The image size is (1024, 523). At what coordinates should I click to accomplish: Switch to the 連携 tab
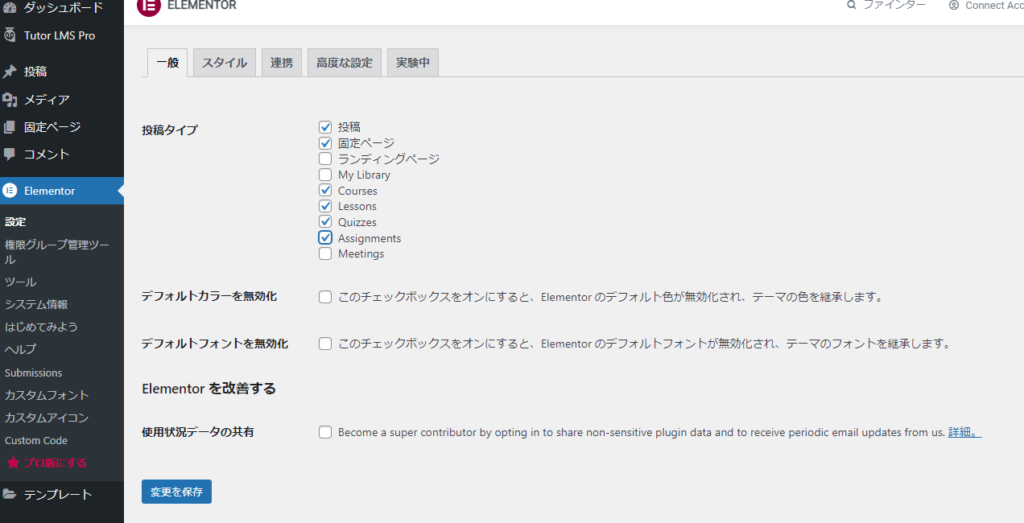(281, 63)
